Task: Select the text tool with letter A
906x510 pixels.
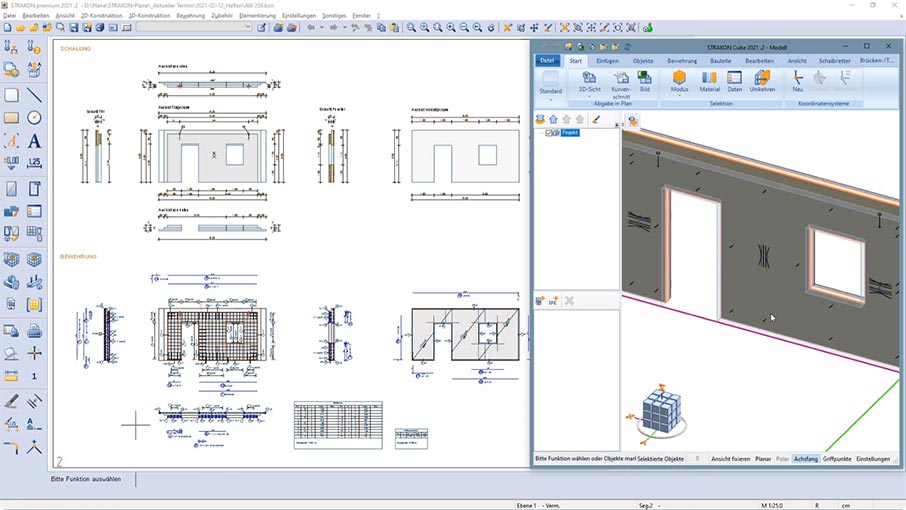Action: click(x=34, y=141)
